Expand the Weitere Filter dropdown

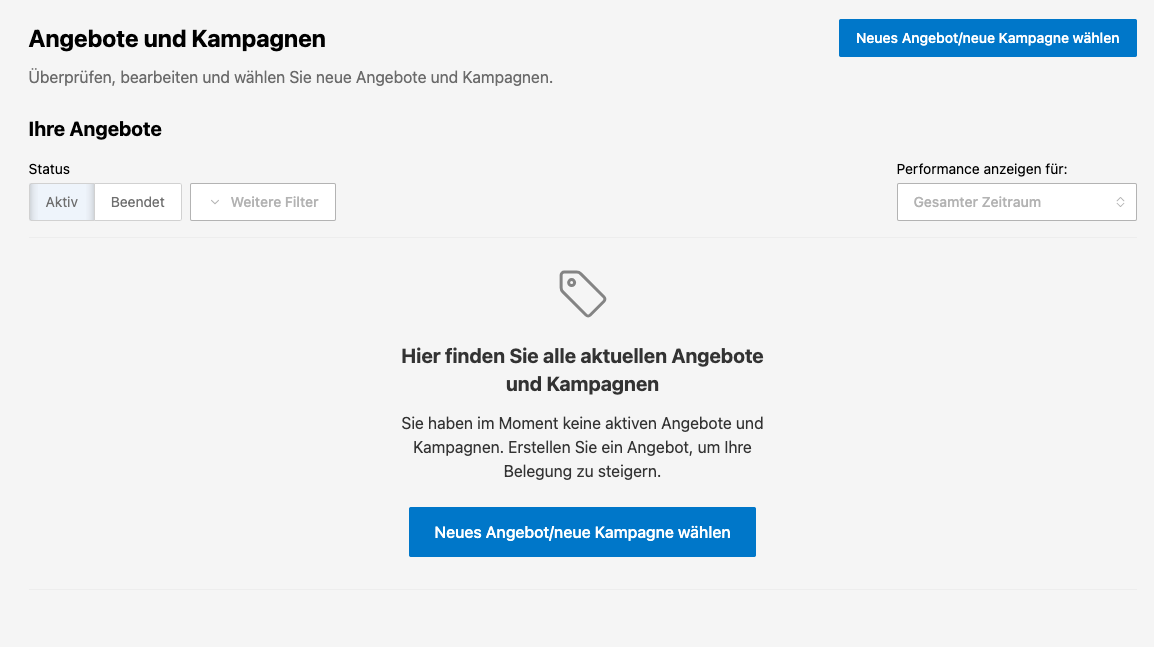(263, 202)
